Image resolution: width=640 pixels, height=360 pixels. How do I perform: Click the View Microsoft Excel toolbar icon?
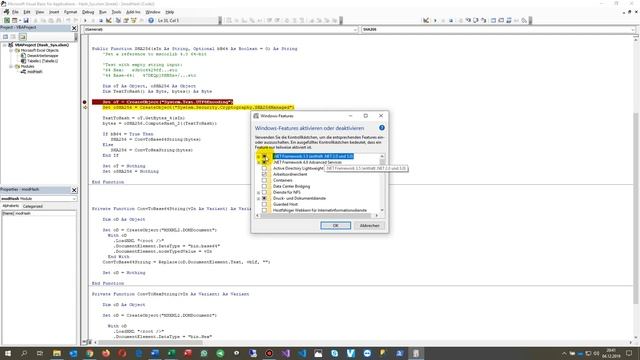pyautogui.click(x=7, y=20)
